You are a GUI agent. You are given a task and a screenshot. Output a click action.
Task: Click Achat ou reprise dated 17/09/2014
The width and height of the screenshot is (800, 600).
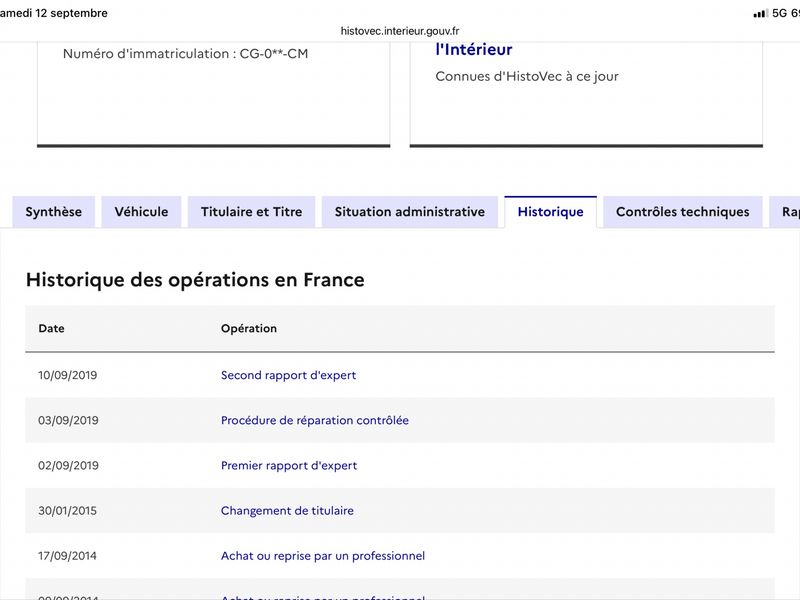tap(323, 556)
